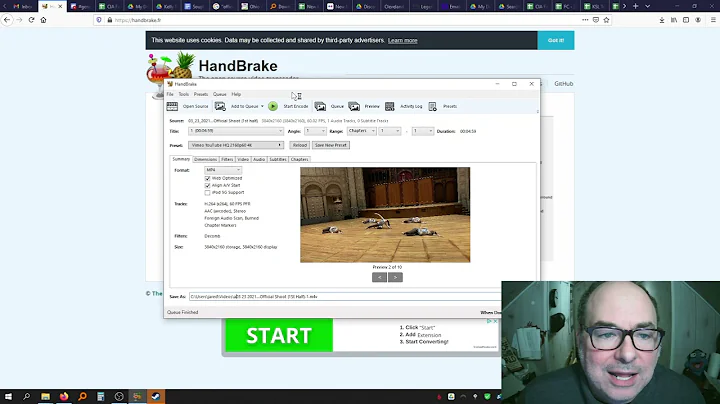Open browser page actions ellipsis

tap(585, 20)
